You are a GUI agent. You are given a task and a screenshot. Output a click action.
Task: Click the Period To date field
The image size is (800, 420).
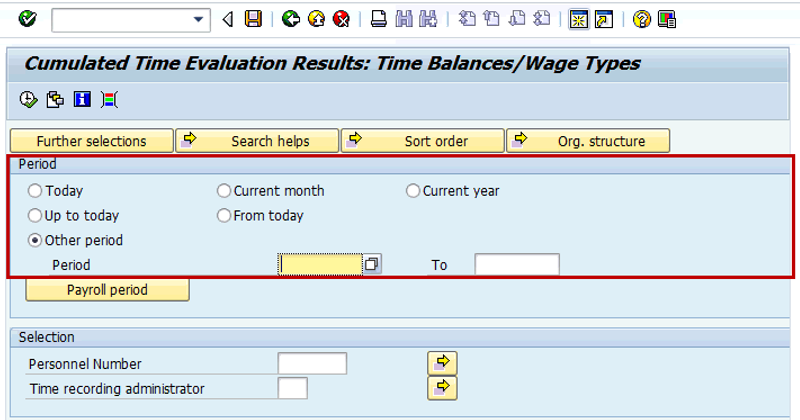click(516, 264)
